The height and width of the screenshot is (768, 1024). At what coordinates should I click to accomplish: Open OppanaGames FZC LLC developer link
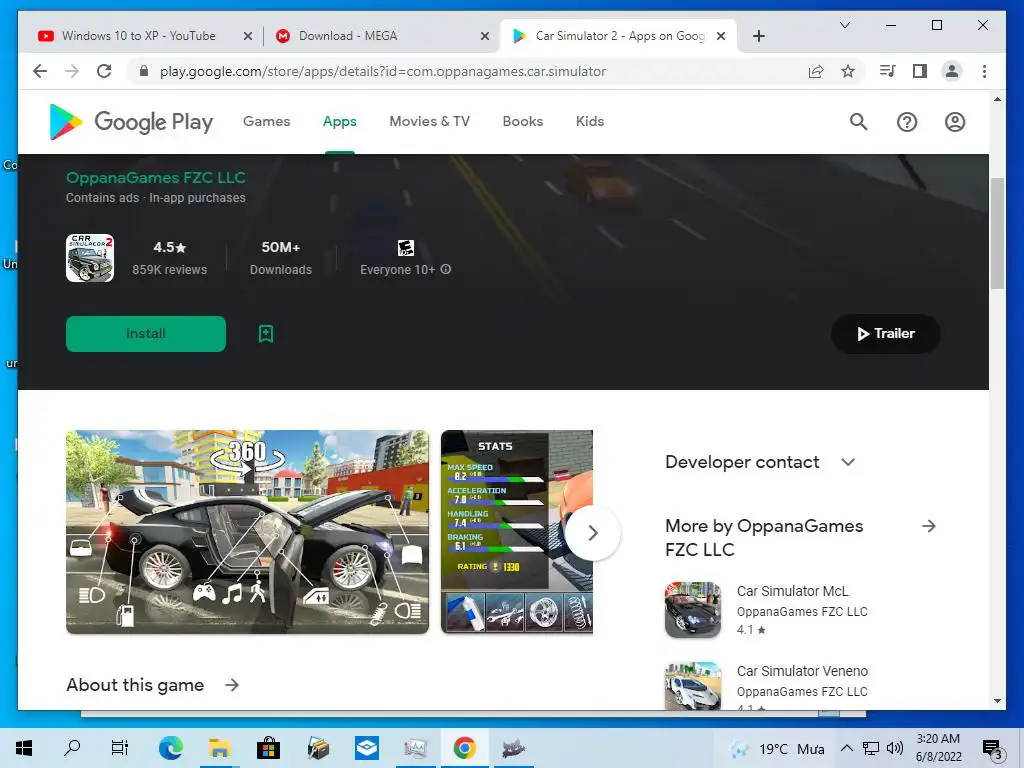point(155,178)
